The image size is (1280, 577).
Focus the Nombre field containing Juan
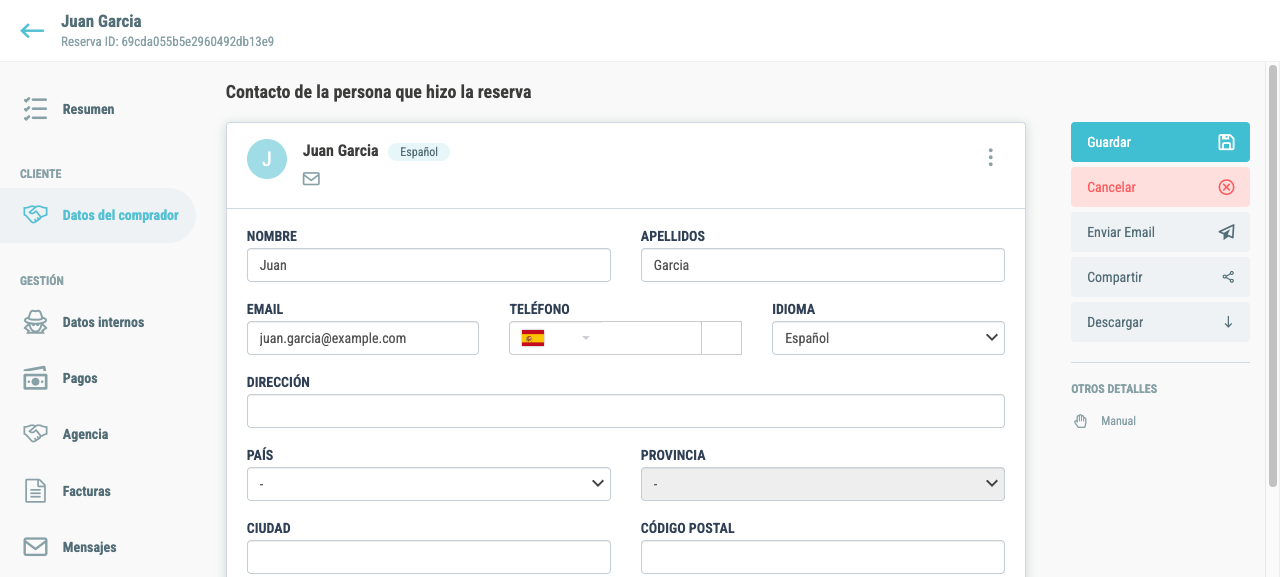[428, 265]
